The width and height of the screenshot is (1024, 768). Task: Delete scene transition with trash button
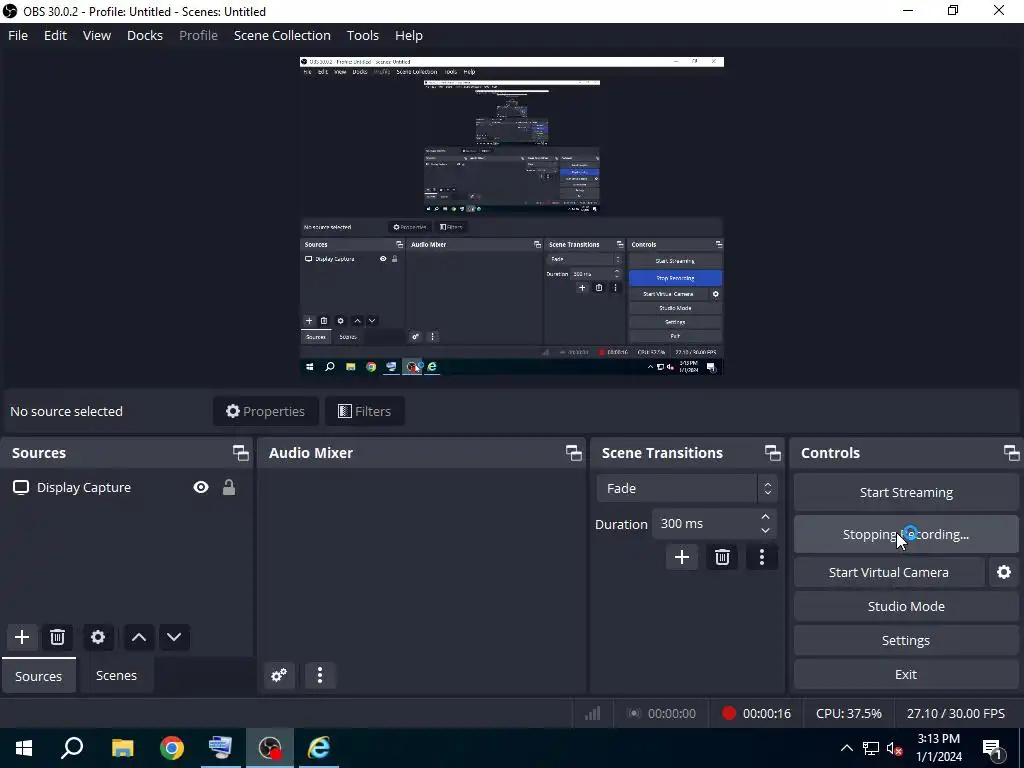click(x=722, y=557)
